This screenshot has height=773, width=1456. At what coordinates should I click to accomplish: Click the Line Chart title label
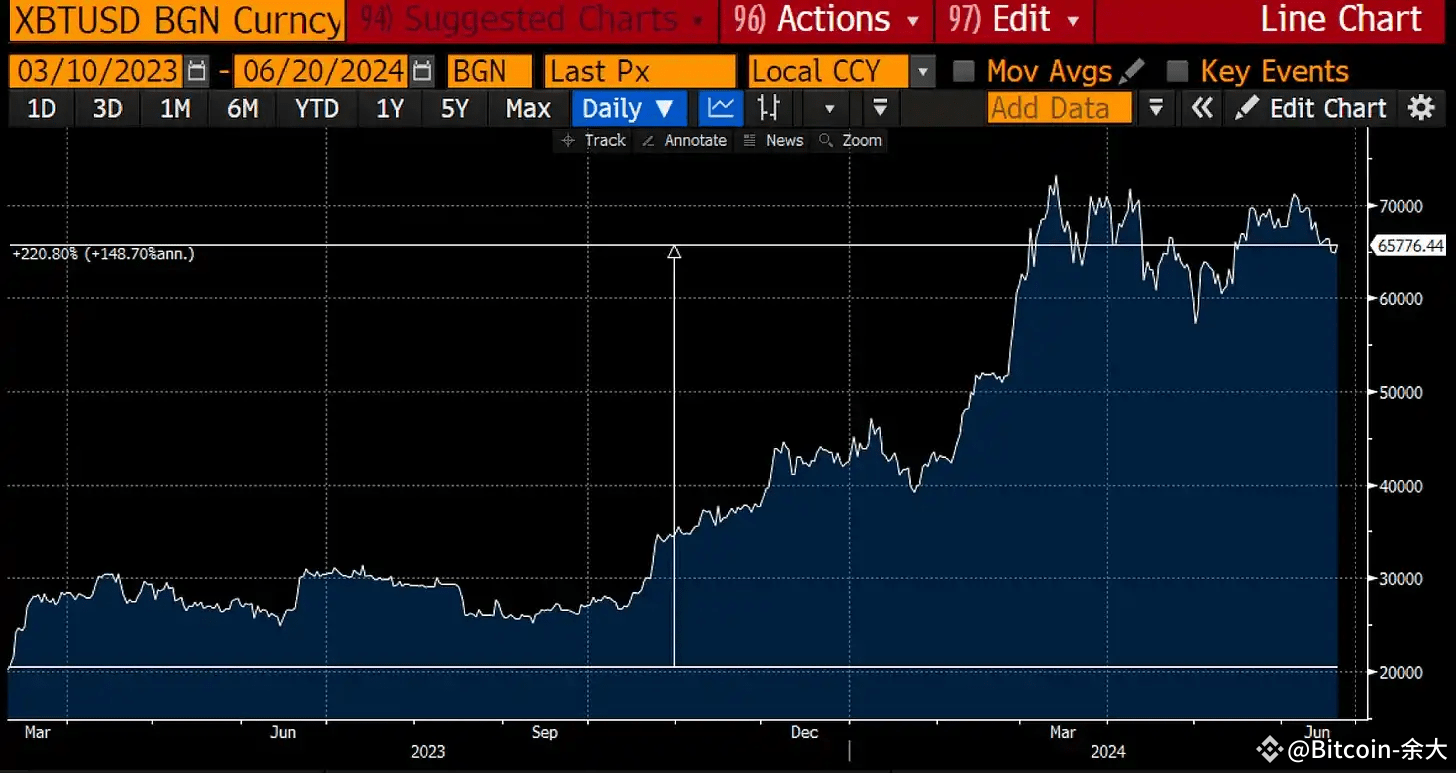[1340, 19]
